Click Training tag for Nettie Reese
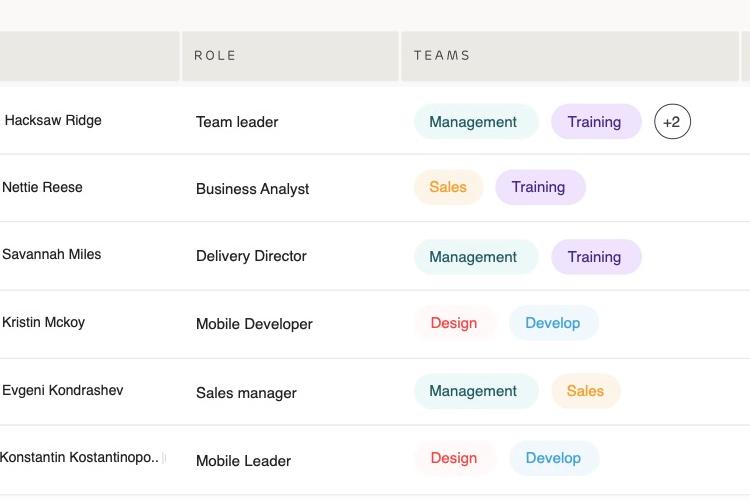 [x=540, y=187]
